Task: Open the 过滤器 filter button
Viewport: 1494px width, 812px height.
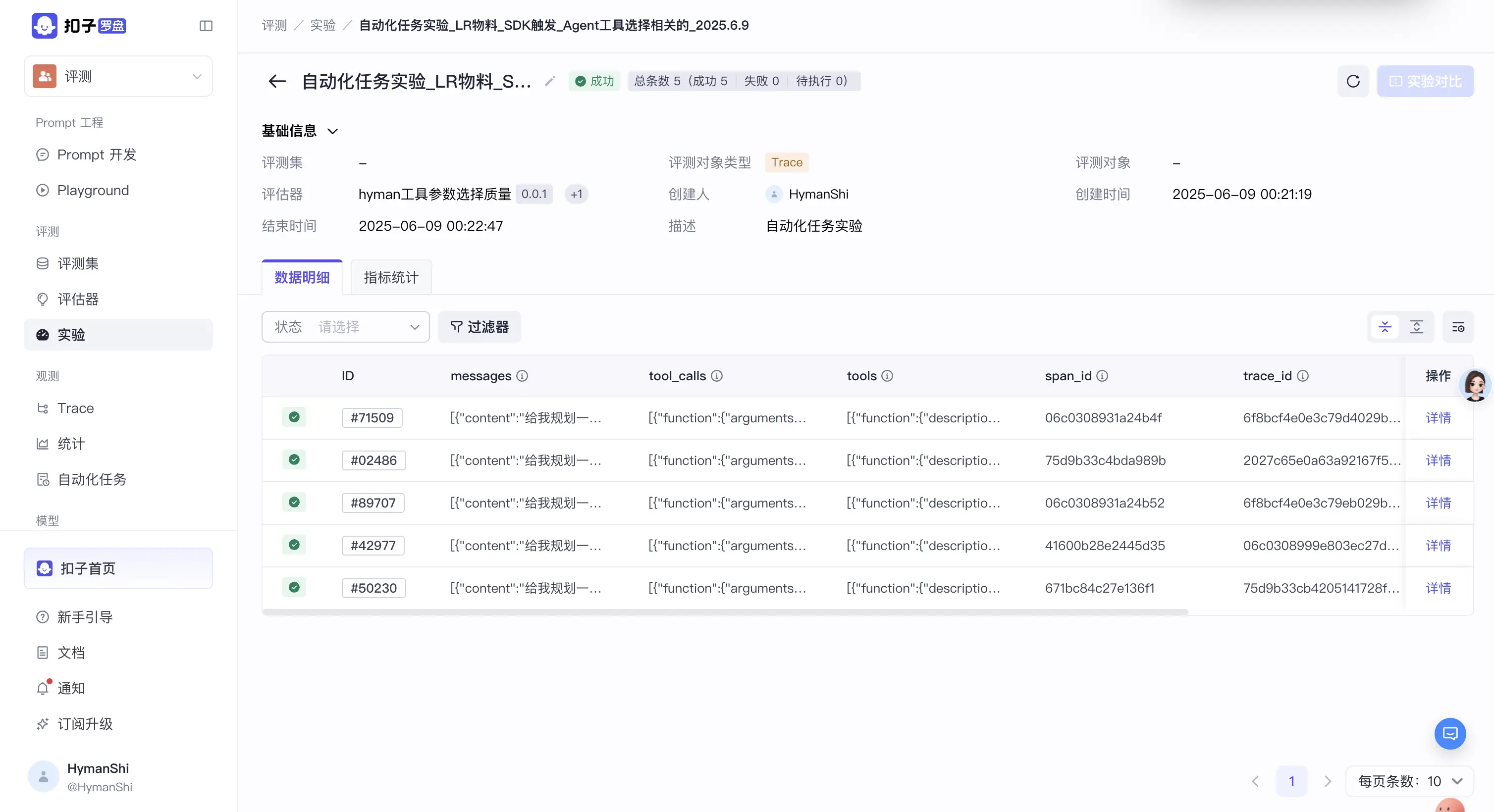Action: 480,327
